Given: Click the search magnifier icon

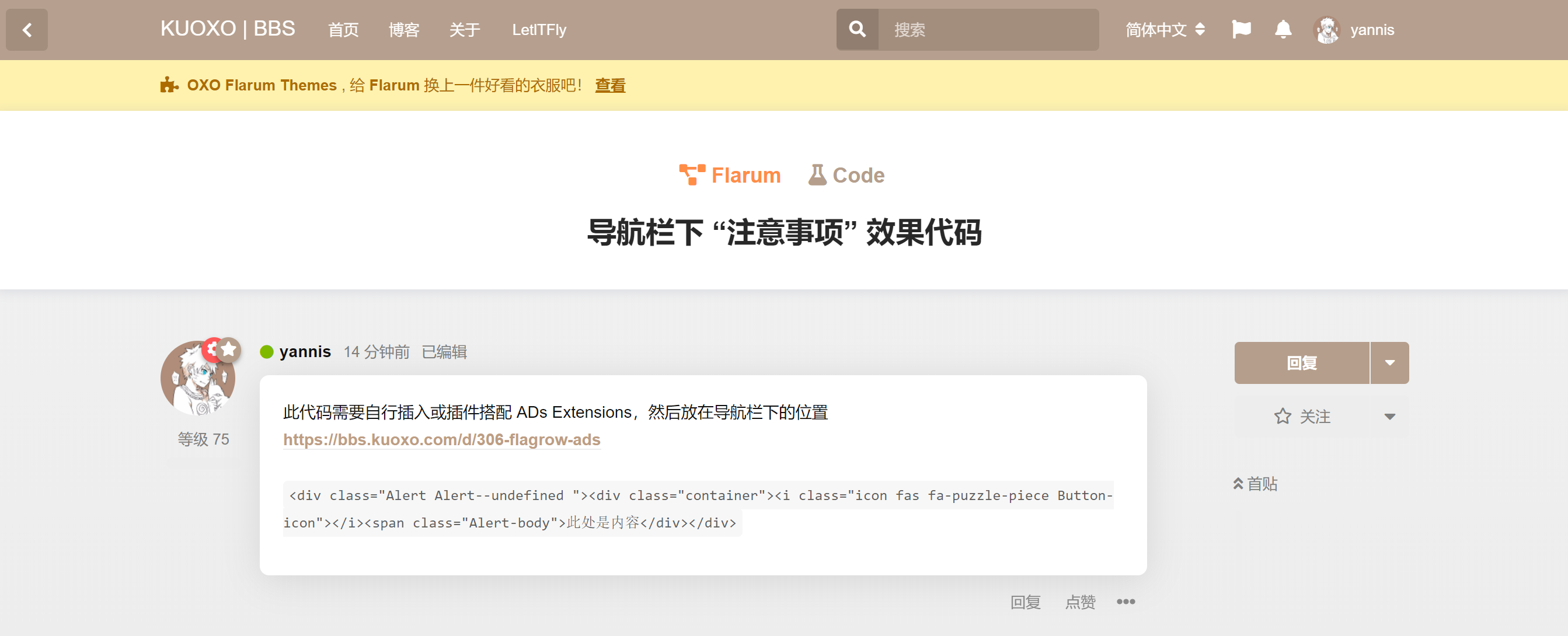Looking at the screenshot, I should 857,29.
